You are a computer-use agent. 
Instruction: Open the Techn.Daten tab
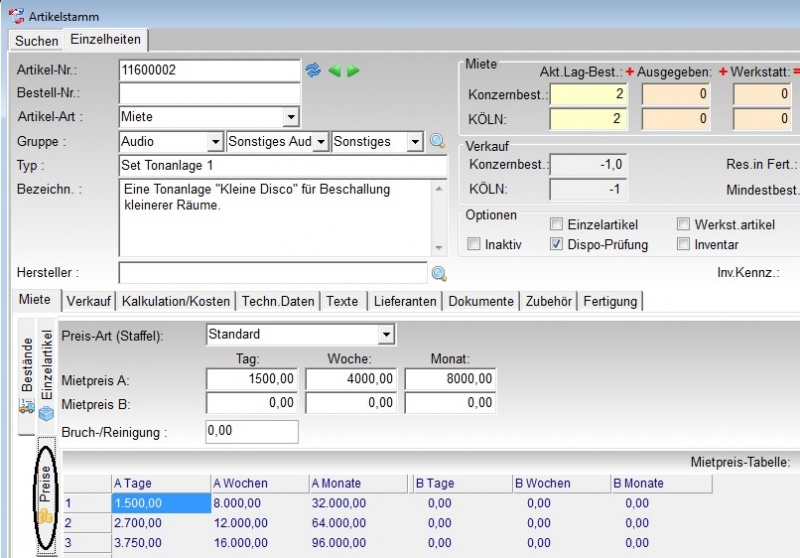coord(278,301)
